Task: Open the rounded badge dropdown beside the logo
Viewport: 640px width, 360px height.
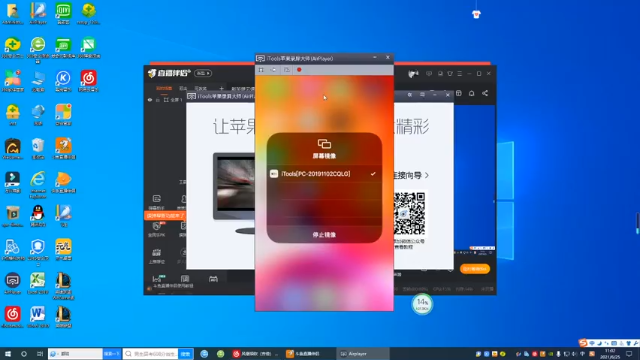Action: point(203,73)
